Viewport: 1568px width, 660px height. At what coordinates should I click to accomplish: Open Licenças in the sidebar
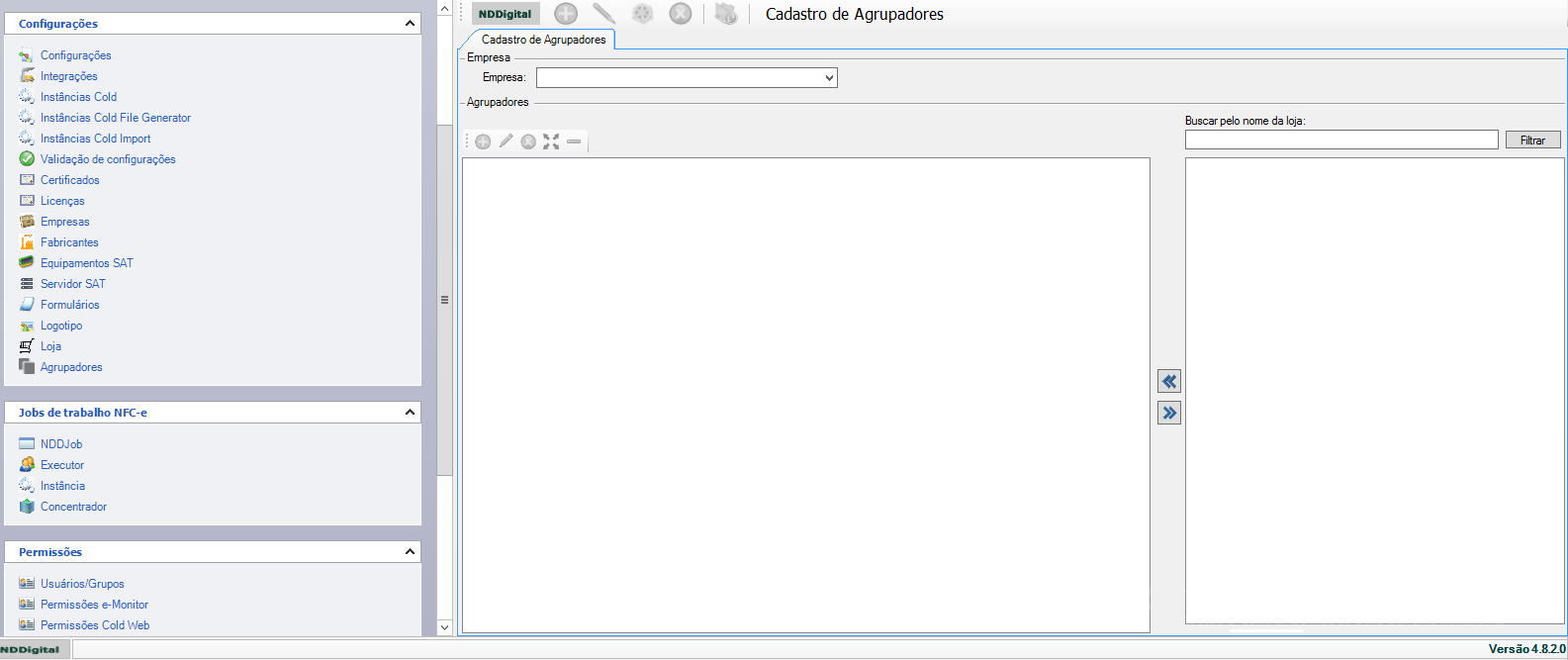click(62, 201)
